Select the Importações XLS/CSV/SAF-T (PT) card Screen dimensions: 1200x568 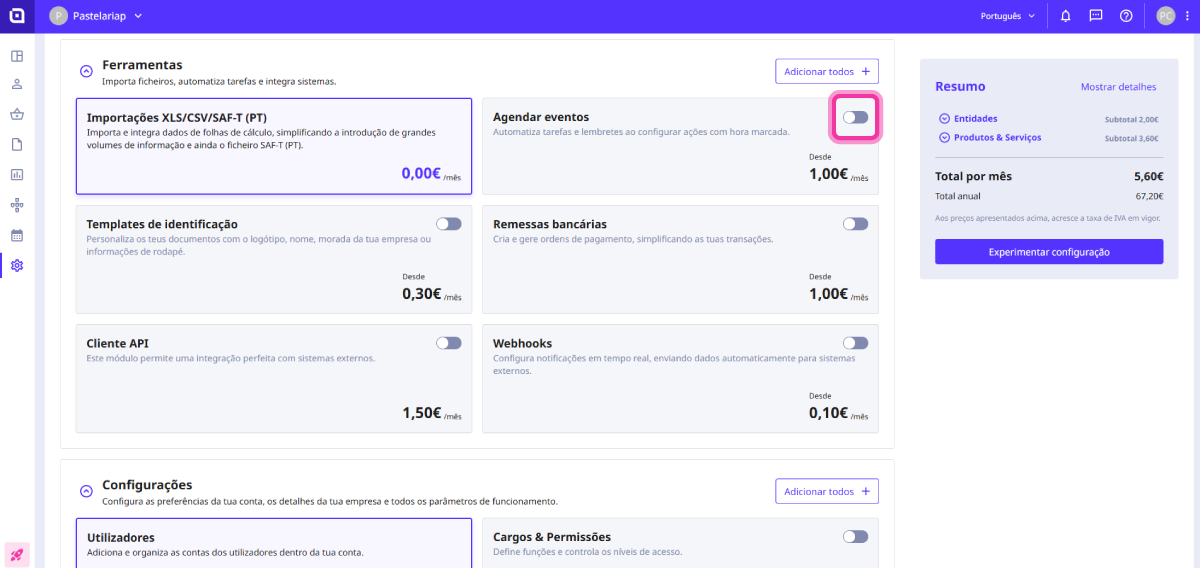[x=274, y=146]
